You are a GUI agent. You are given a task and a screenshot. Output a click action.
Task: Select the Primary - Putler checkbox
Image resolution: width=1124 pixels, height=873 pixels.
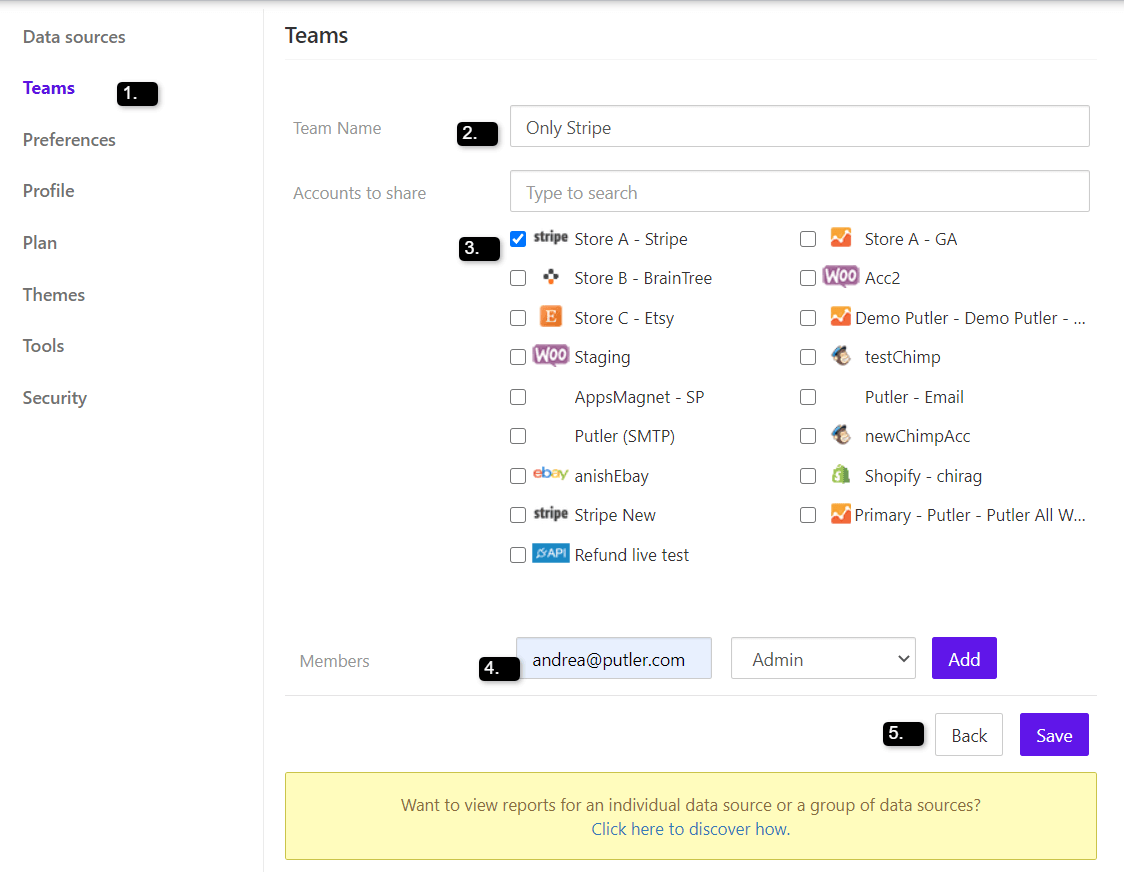click(x=808, y=515)
